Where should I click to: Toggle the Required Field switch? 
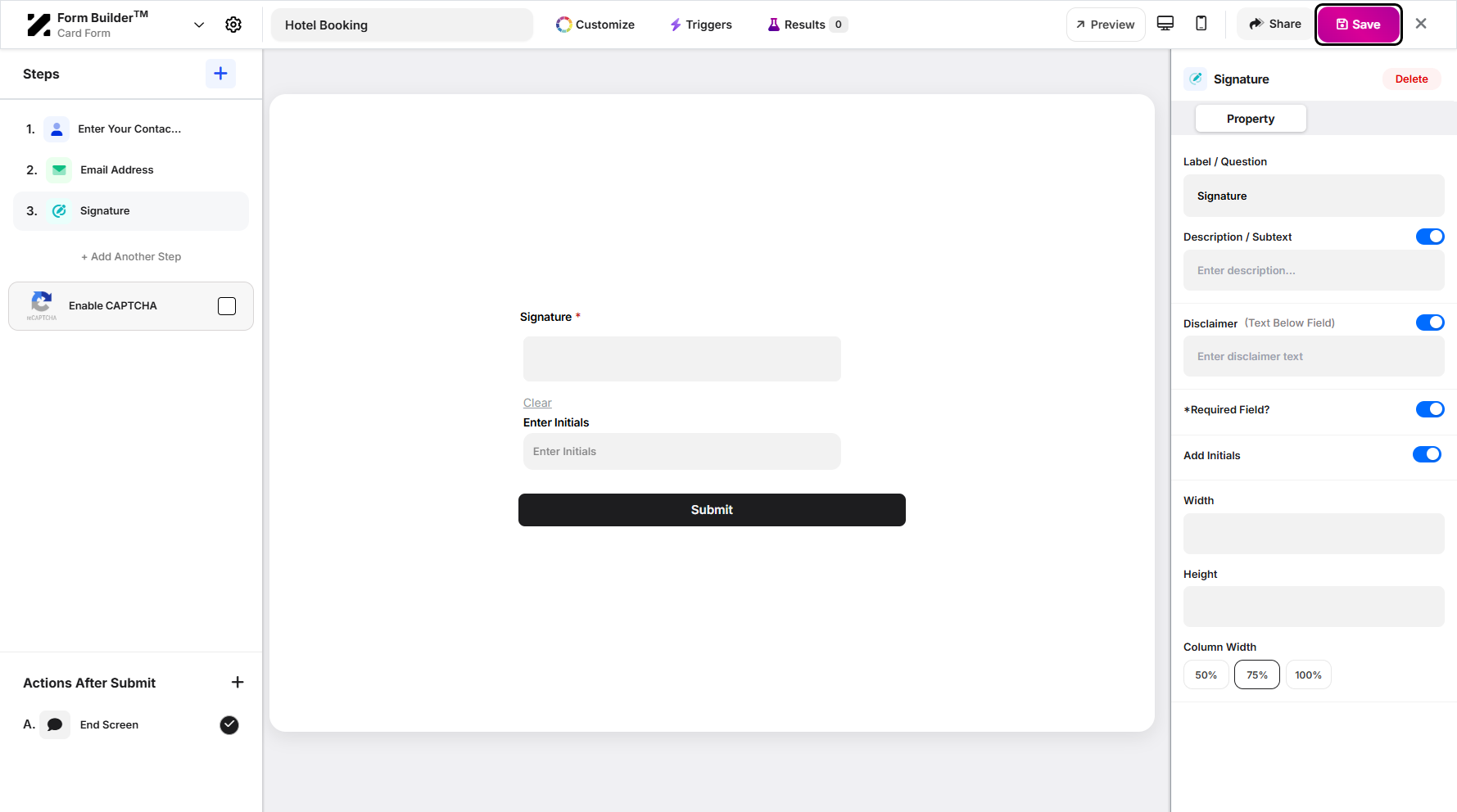pyautogui.click(x=1430, y=409)
